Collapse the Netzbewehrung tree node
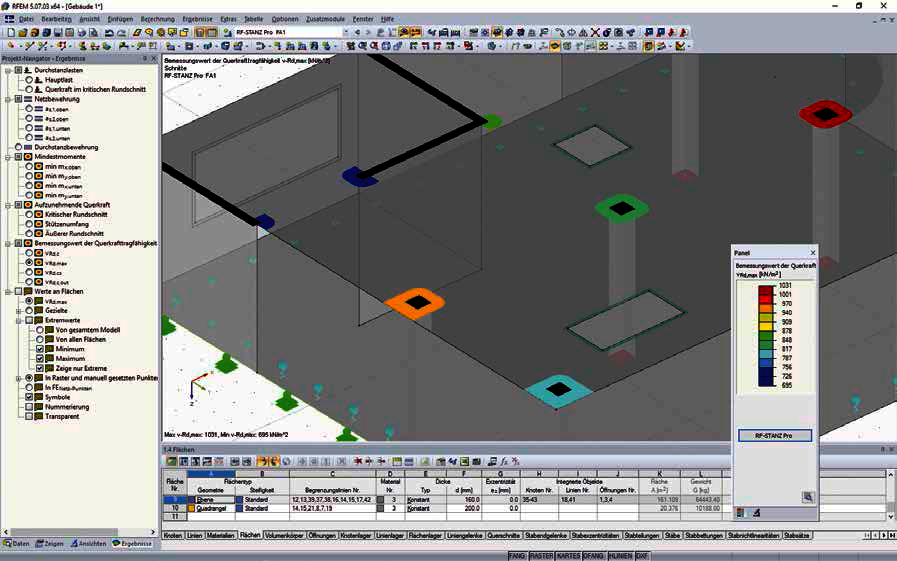This screenshot has width=897, height=561. point(9,99)
